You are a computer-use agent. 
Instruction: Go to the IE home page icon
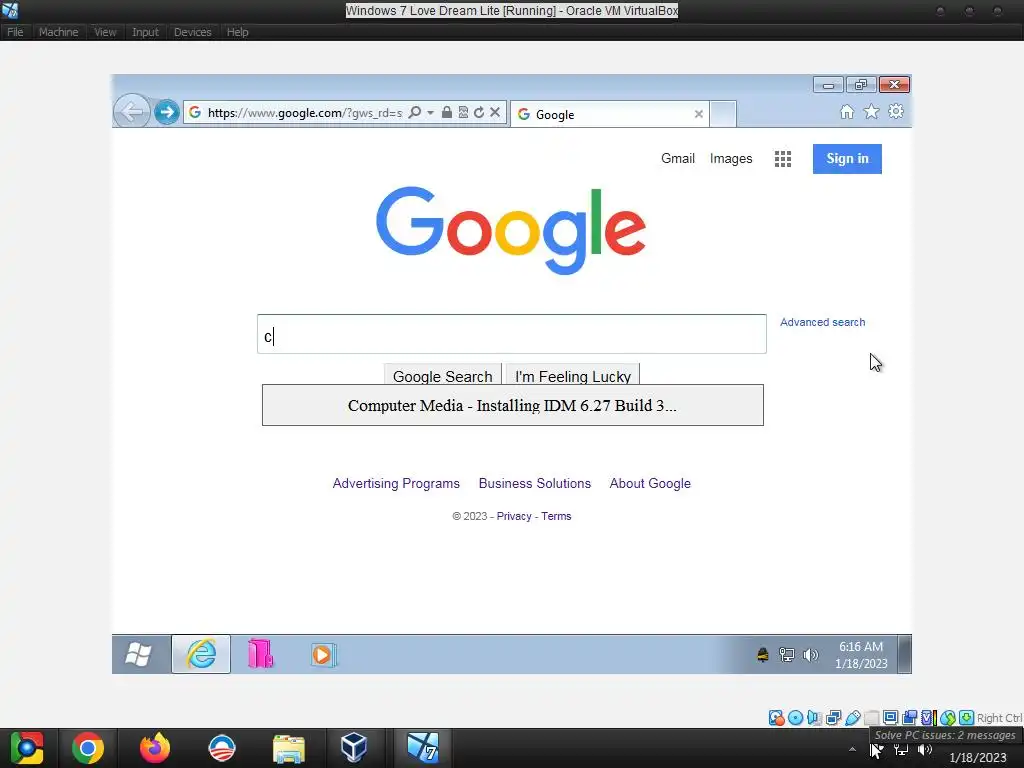pyautogui.click(x=847, y=112)
